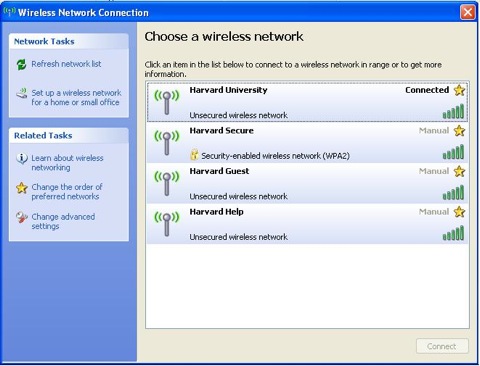Click signal strength bars for Harvard Guest

coord(453,193)
